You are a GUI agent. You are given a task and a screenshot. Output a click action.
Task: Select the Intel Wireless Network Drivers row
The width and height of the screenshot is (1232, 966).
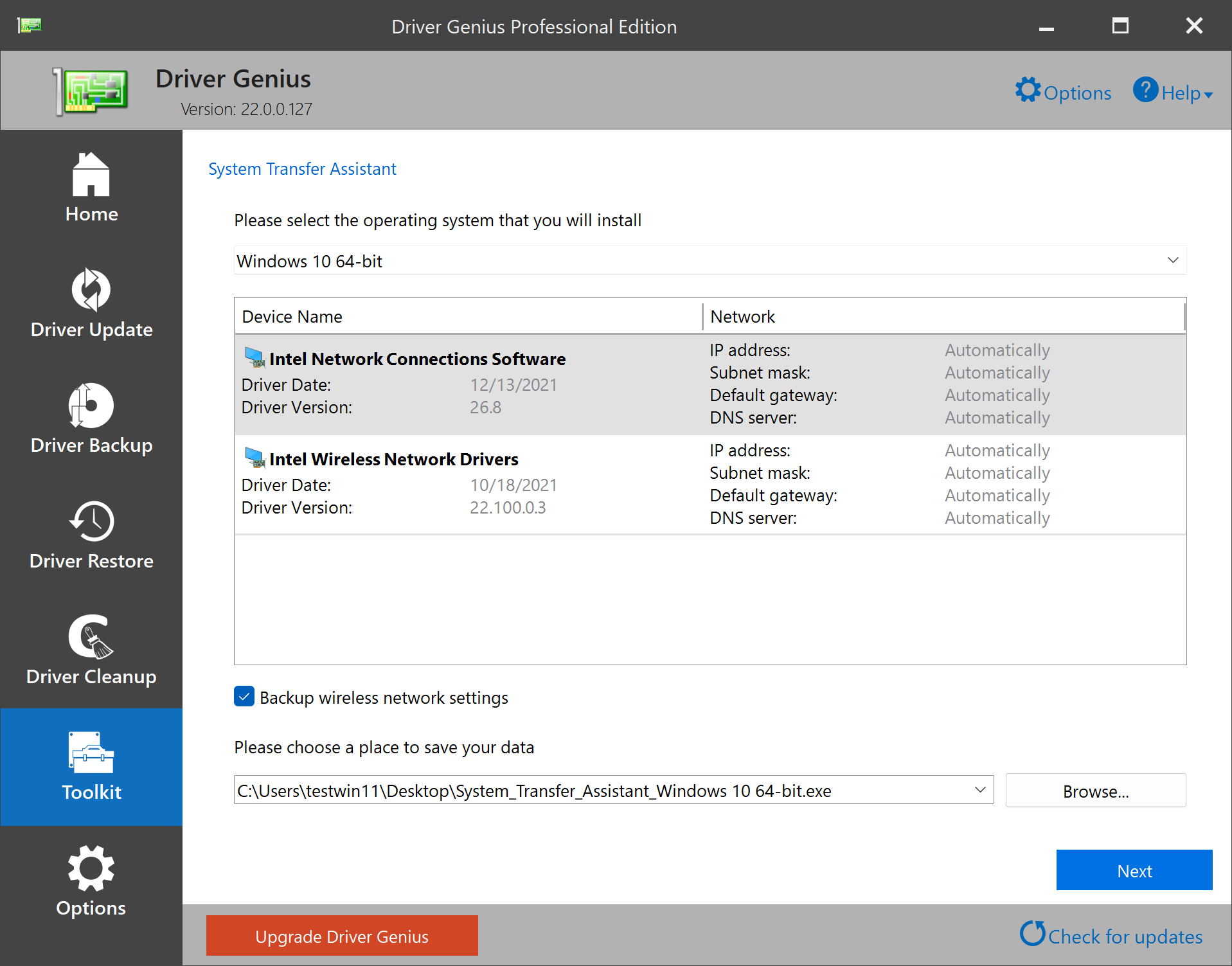pos(710,485)
